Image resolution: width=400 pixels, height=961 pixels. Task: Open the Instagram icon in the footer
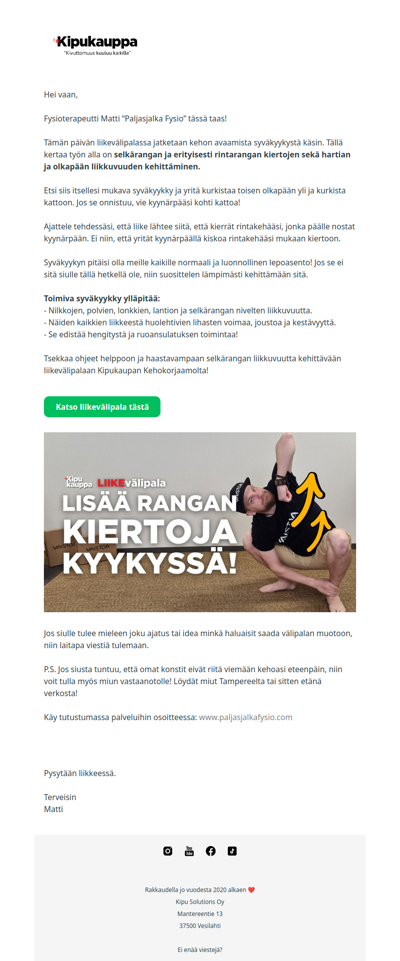(x=168, y=851)
